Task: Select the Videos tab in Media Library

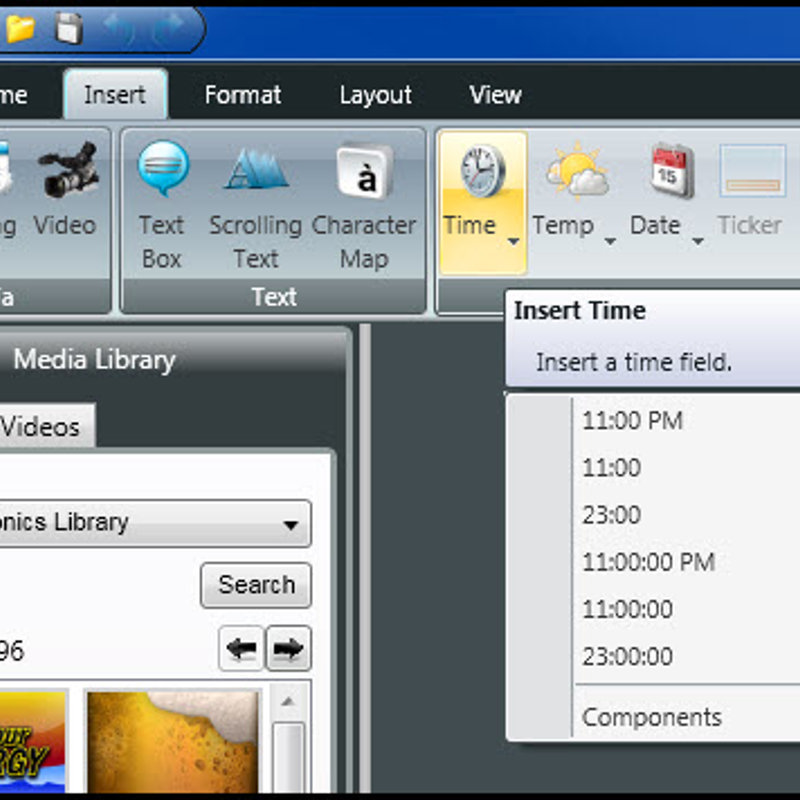Action: pos(41,427)
